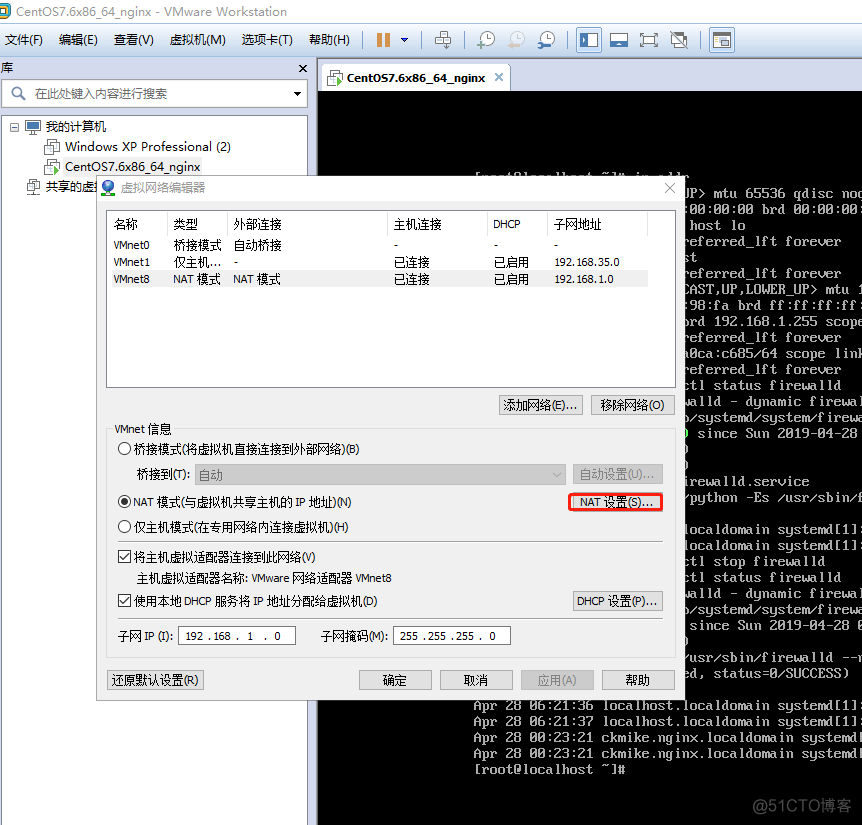This screenshot has width=862, height=825.
Task: Click the 子网掩码 input field
Action: click(452, 636)
